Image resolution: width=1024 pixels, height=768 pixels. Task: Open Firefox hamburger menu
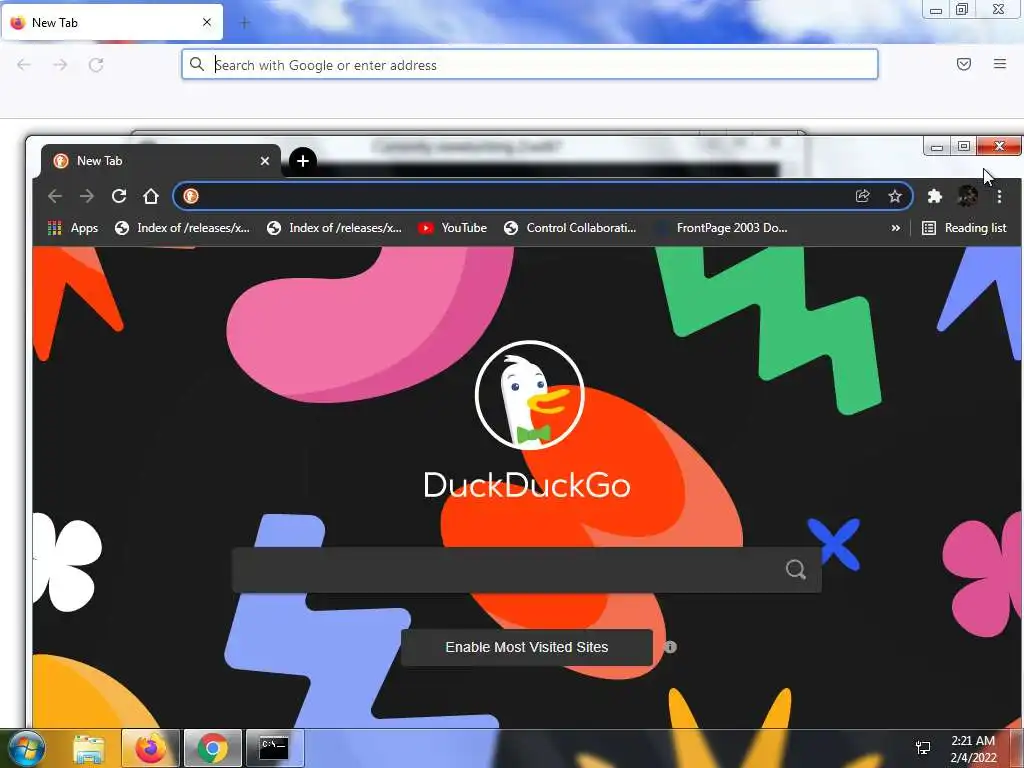click(1000, 64)
